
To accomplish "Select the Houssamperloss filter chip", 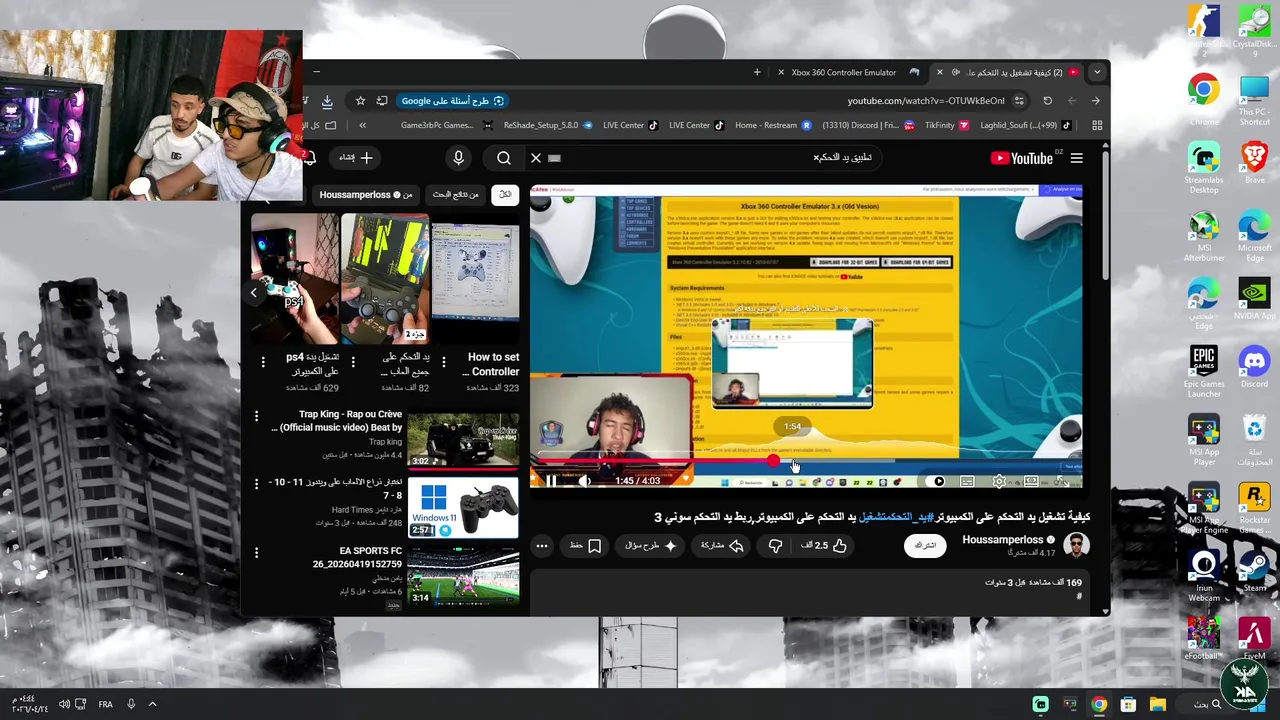I will (366, 194).
